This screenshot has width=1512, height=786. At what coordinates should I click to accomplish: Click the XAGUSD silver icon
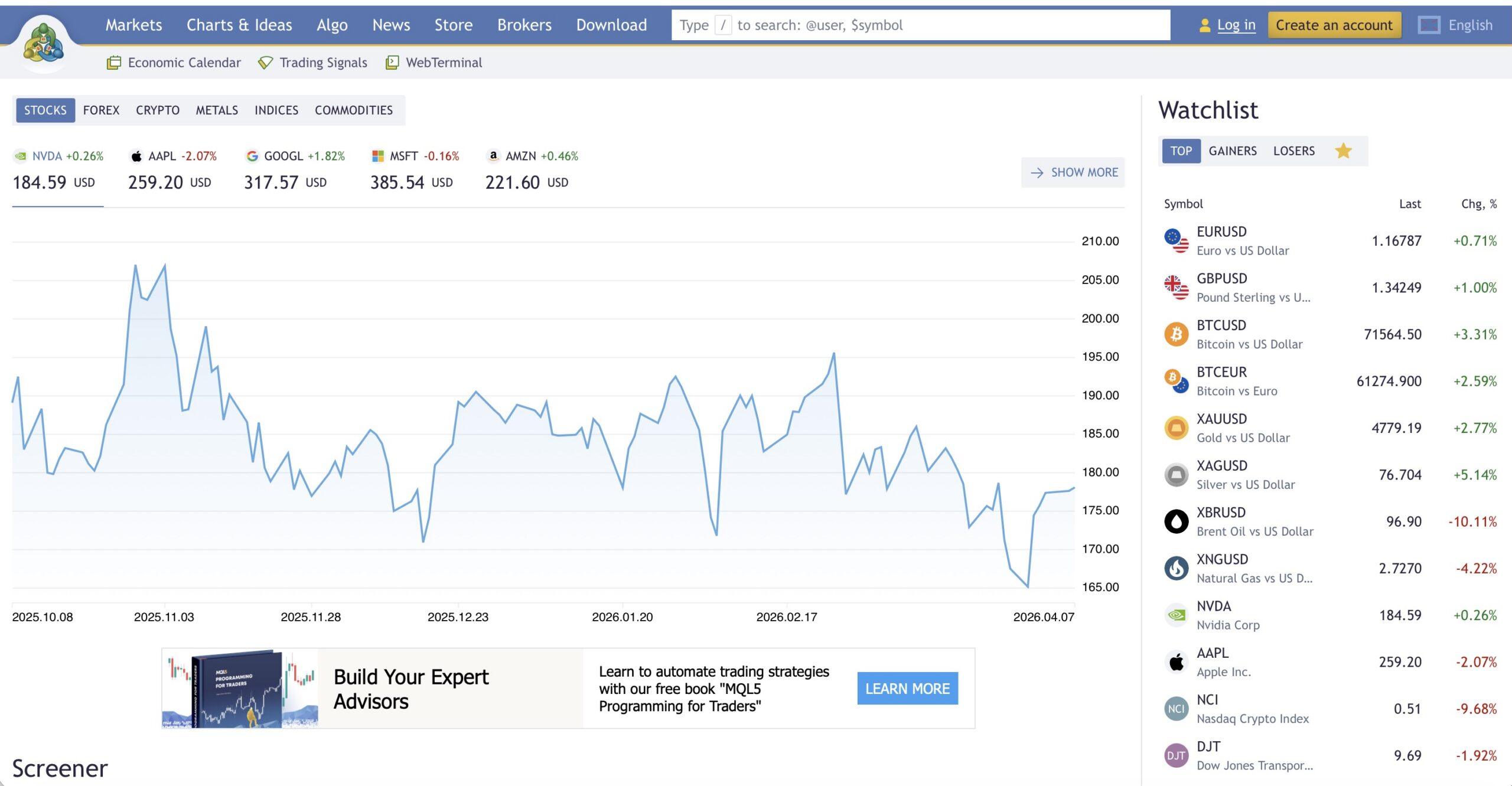(1177, 475)
